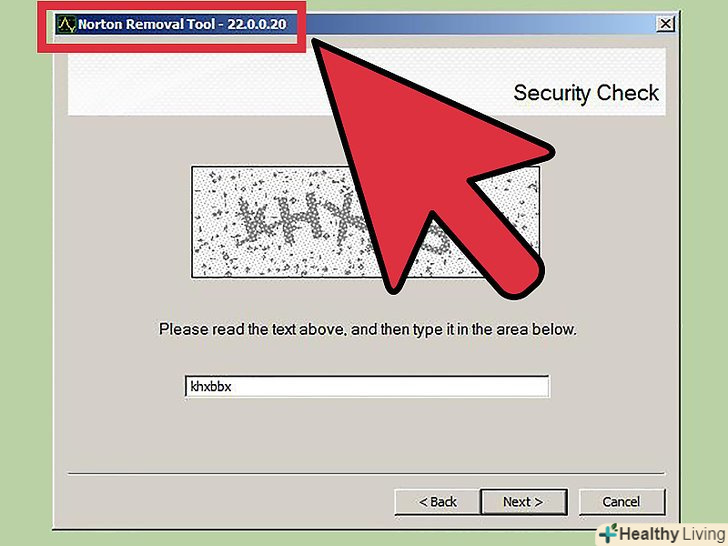Image resolution: width=728 pixels, height=546 pixels.
Task: Cancel the Norton removal wizard
Action: (622, 502)
